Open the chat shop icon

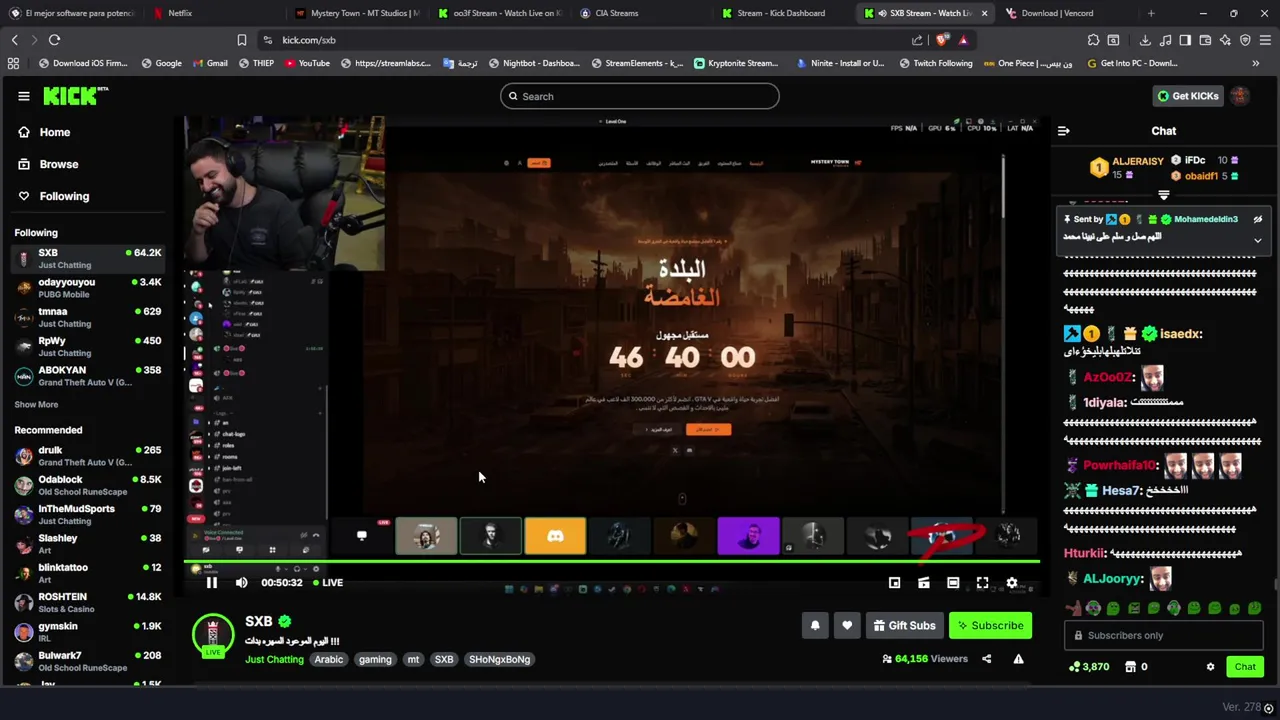pos(1131,667)
